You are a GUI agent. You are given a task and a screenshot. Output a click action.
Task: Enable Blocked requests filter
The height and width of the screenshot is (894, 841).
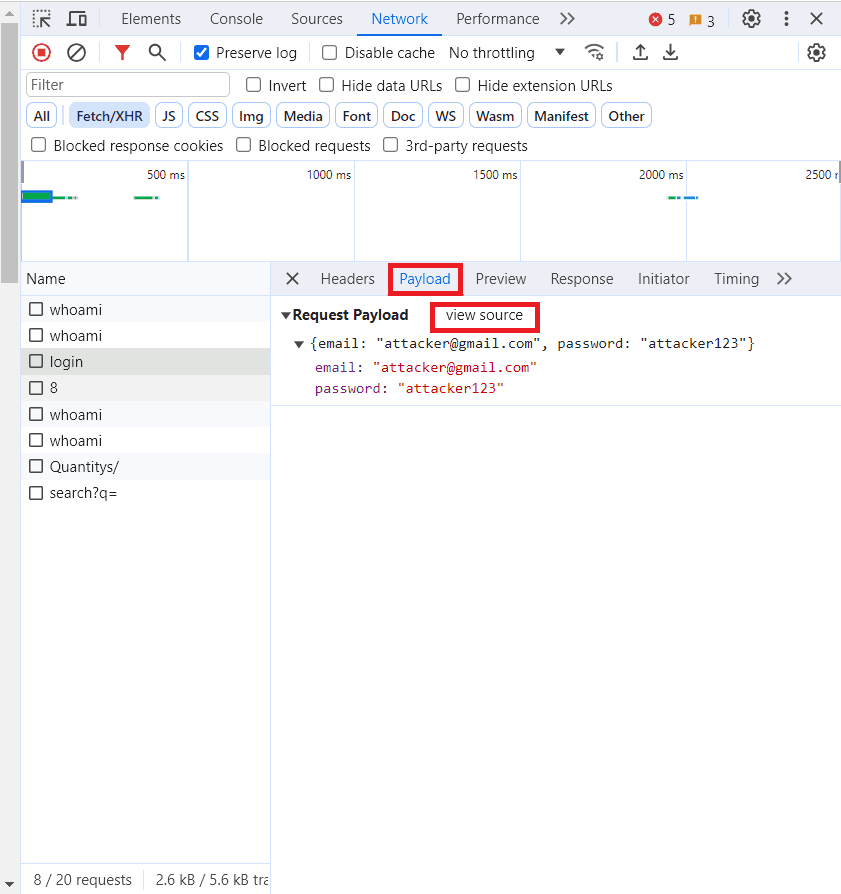(x=243, y=145)
